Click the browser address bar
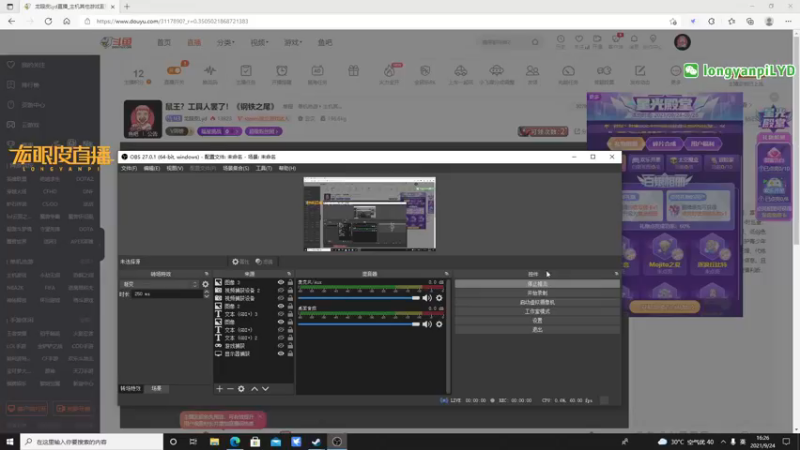The image size is (800, 450). (x=375, y=21)
